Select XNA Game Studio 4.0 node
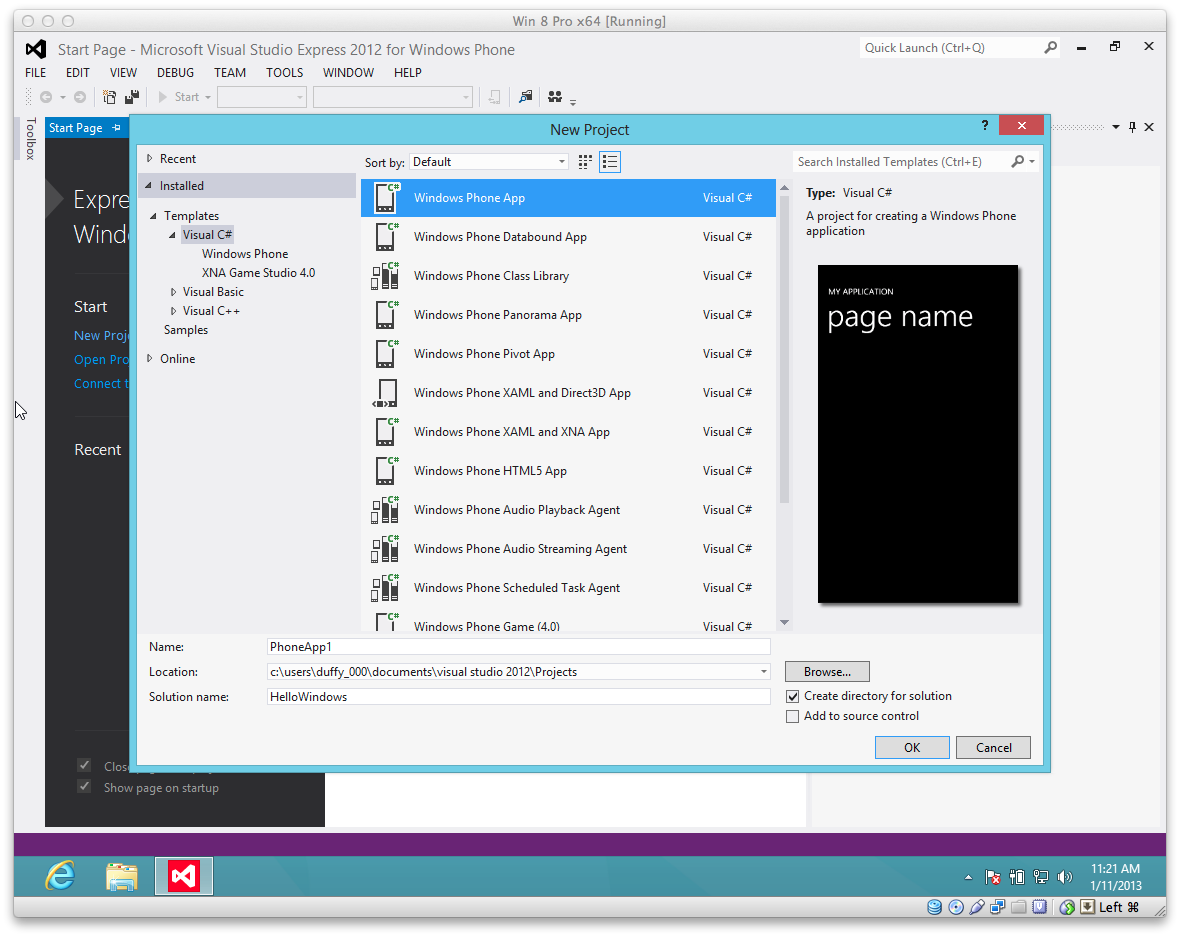This screenshot has height=937, width=1180. tap(258, 273)
